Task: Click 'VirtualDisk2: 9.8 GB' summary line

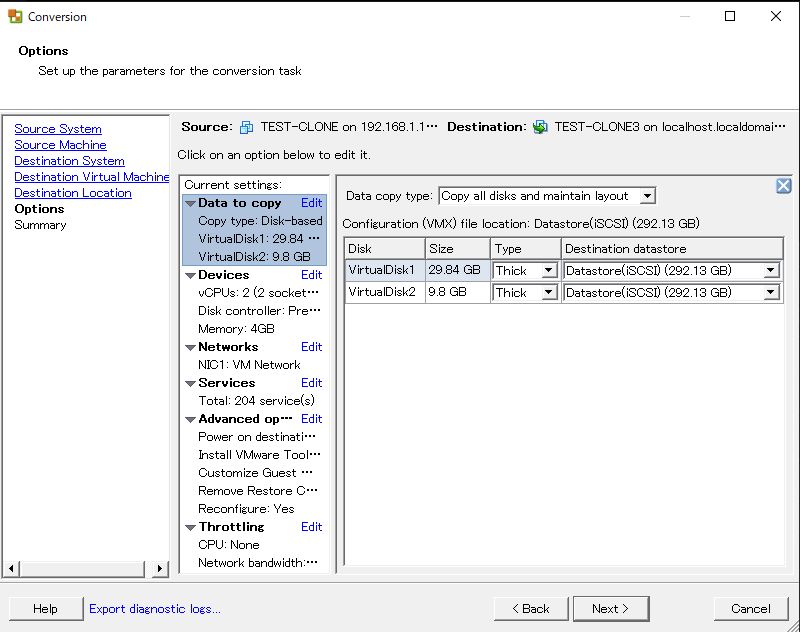Action: coord(254,257)
